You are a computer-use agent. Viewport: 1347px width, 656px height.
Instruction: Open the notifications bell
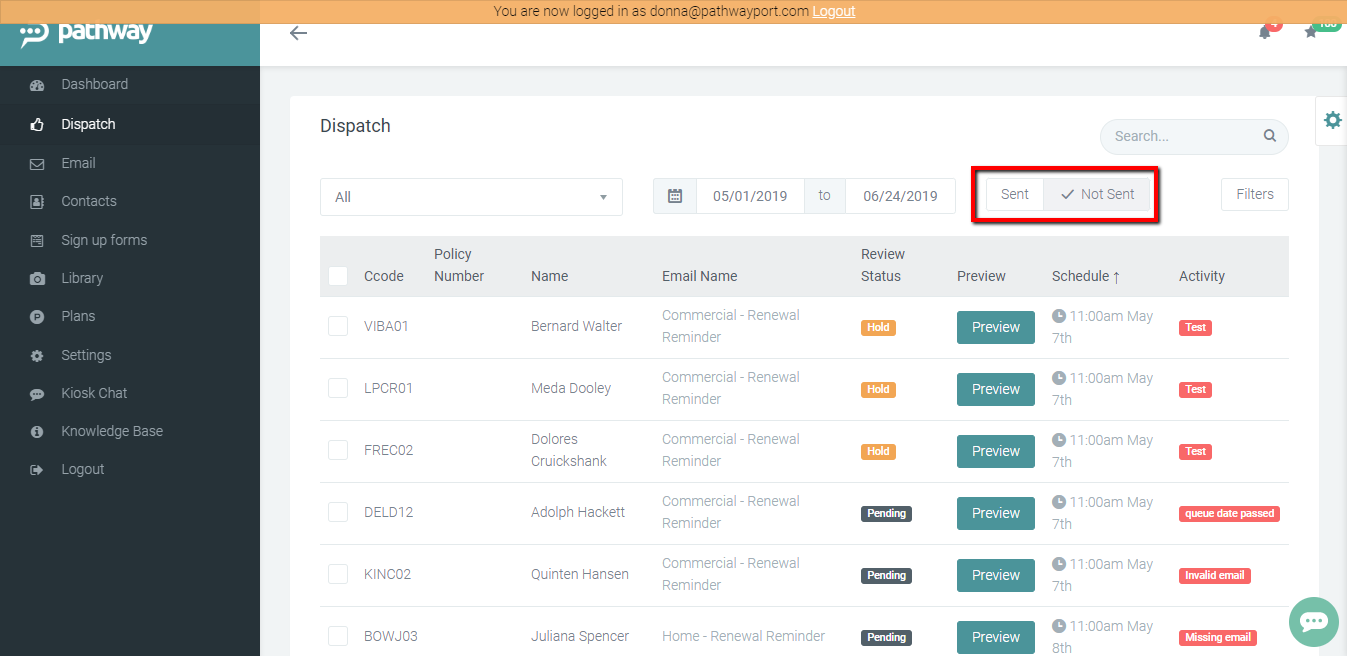[x=1264, y=32]
